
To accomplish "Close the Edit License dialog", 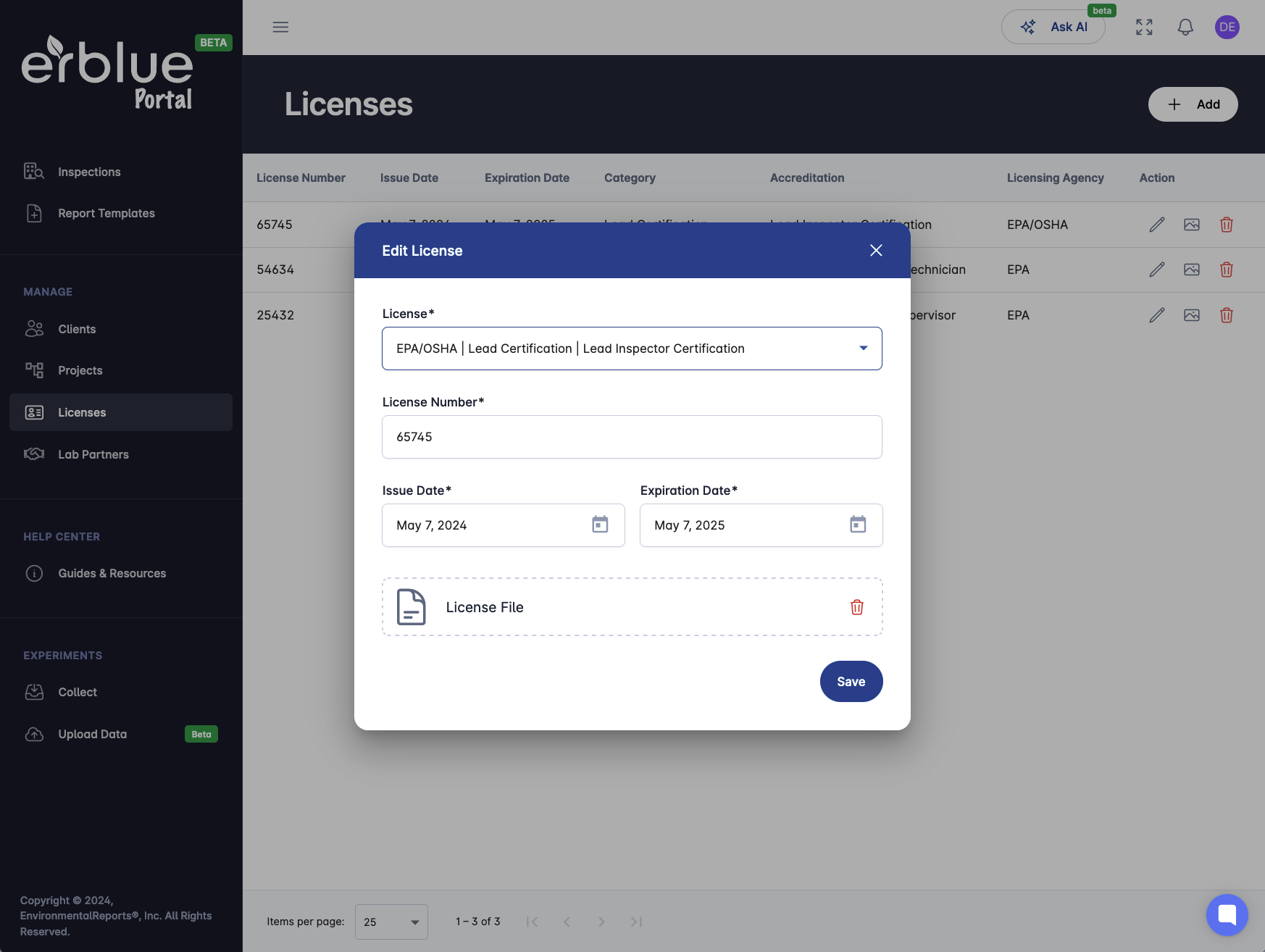I will [x=876, y=250].
